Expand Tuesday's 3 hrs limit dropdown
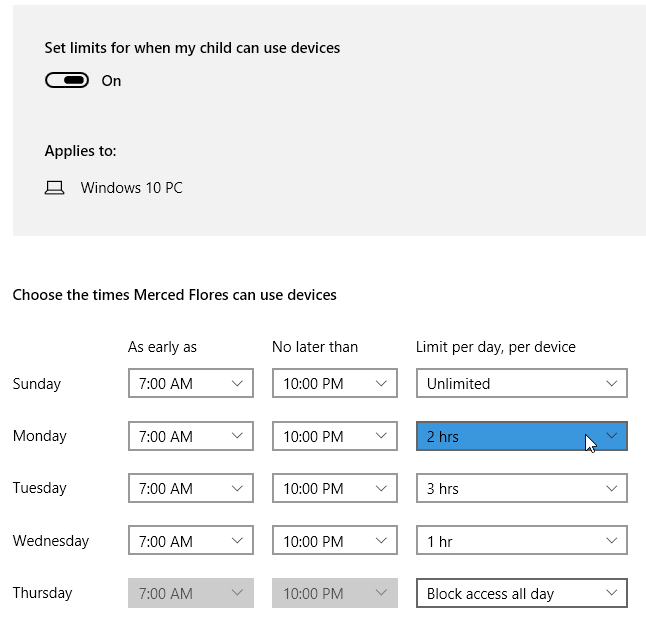Screen dimensions: 646x618 (521, 488)
